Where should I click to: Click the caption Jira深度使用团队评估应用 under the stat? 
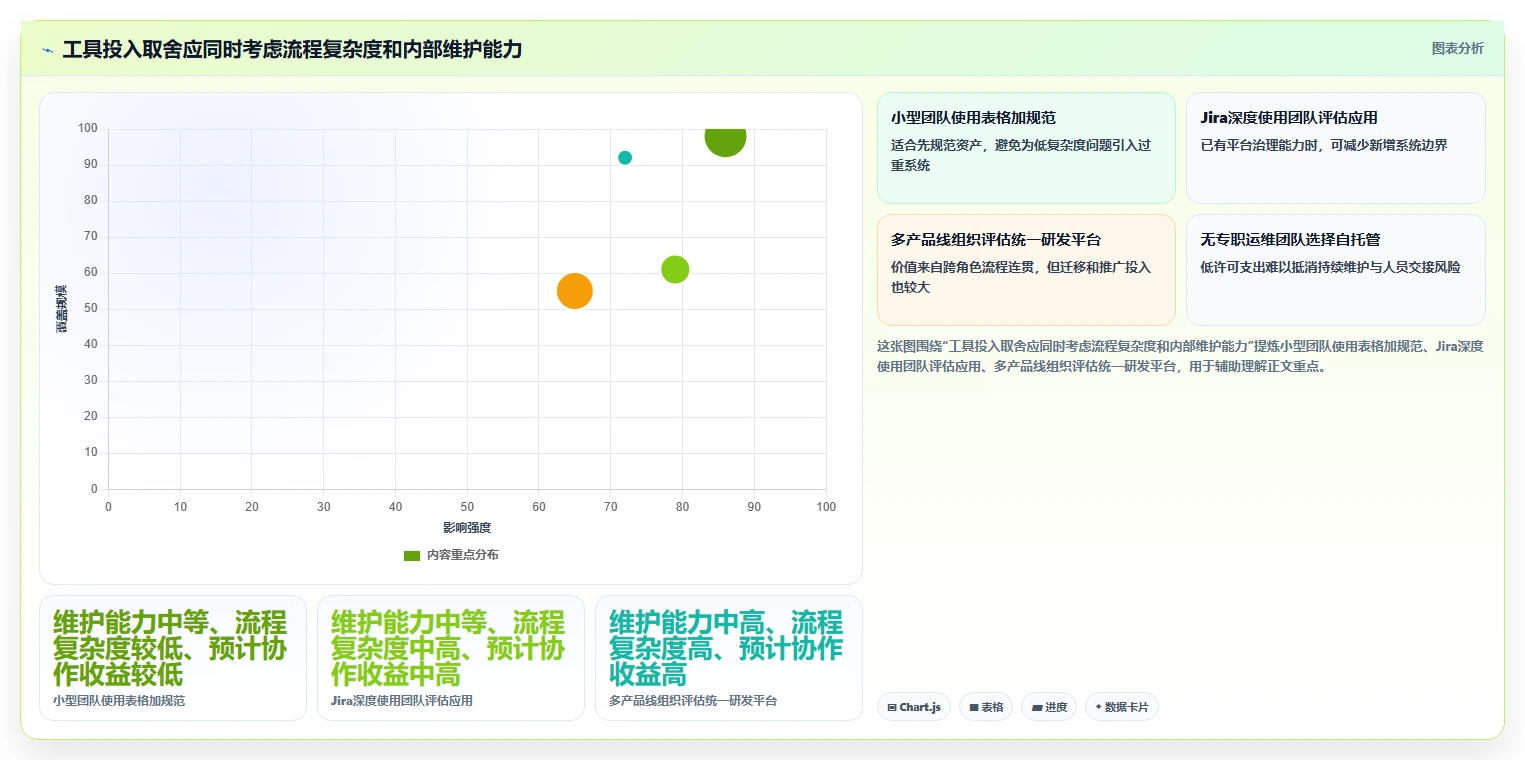coord(402,701)
